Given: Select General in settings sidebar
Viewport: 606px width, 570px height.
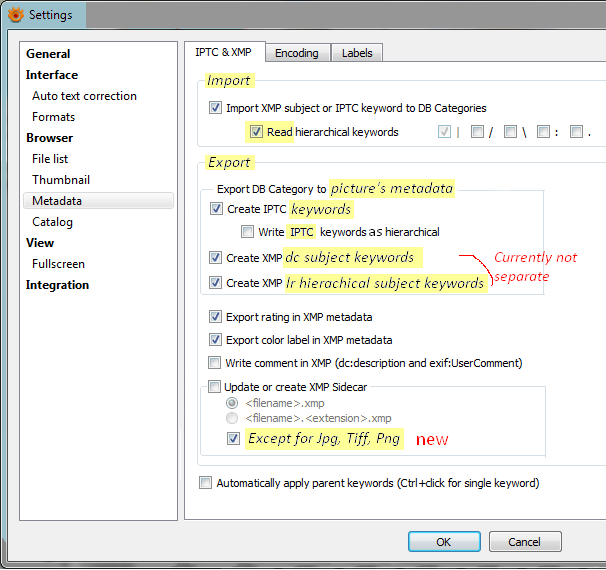Looking at the screenshot, I should (48, 54).
